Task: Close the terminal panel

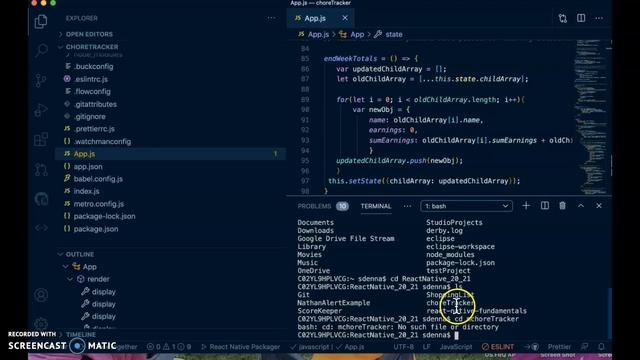Action: [x=599, y=206]
